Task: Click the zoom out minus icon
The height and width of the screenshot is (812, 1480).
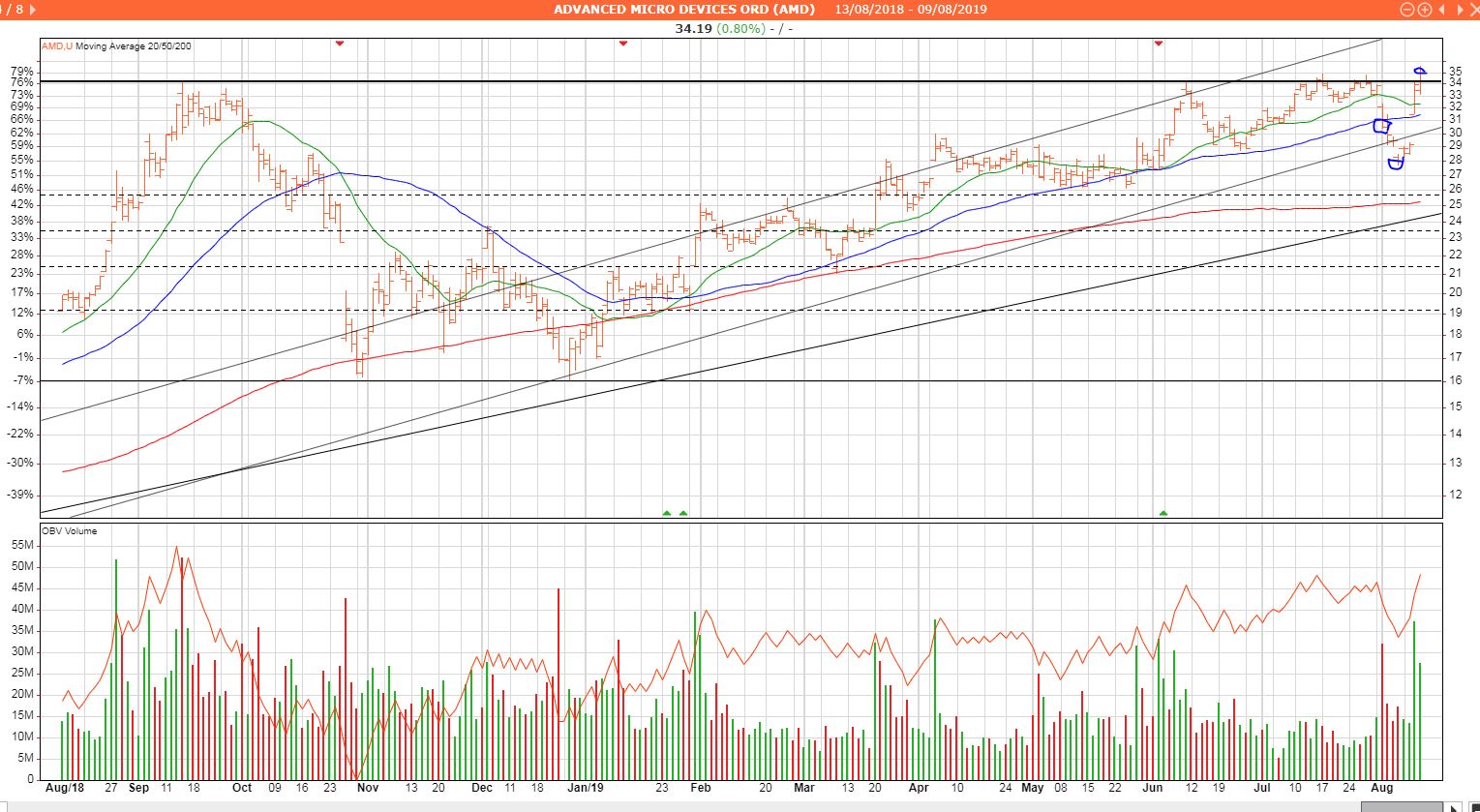Action: coord(1408,10)
